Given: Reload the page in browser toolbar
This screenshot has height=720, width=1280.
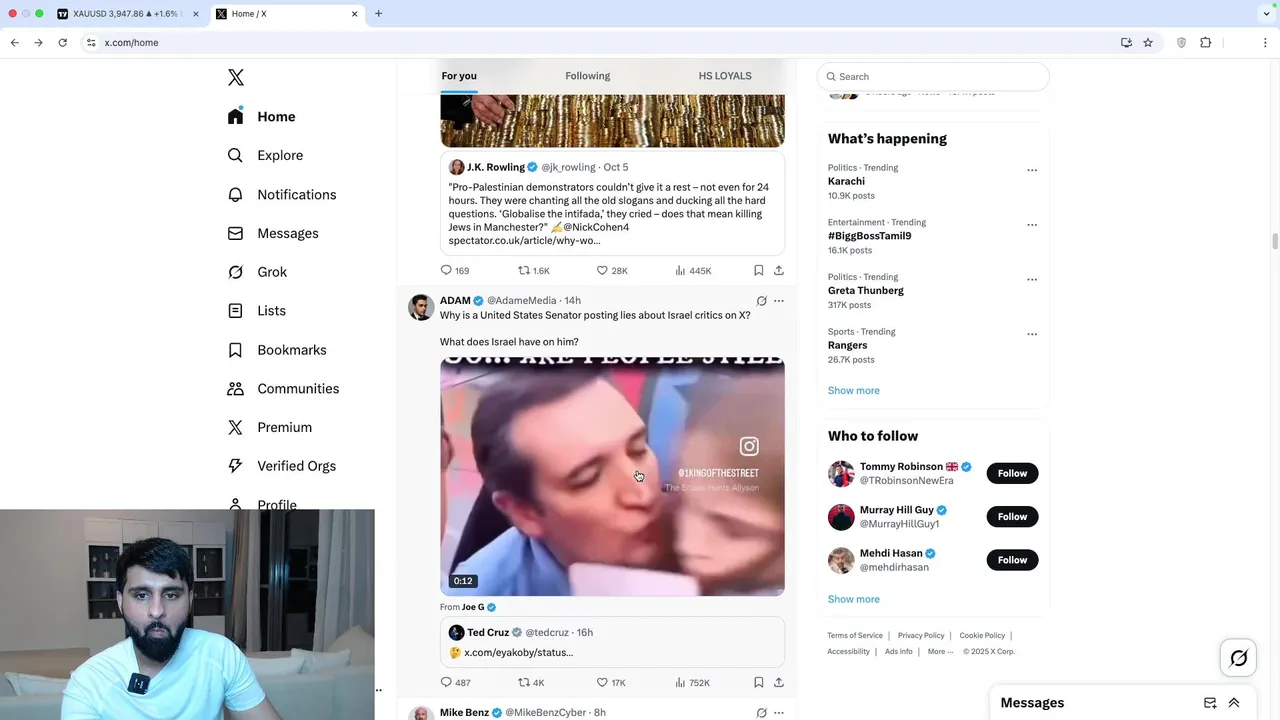Looking at the screenshot, I should pos(62,43).
